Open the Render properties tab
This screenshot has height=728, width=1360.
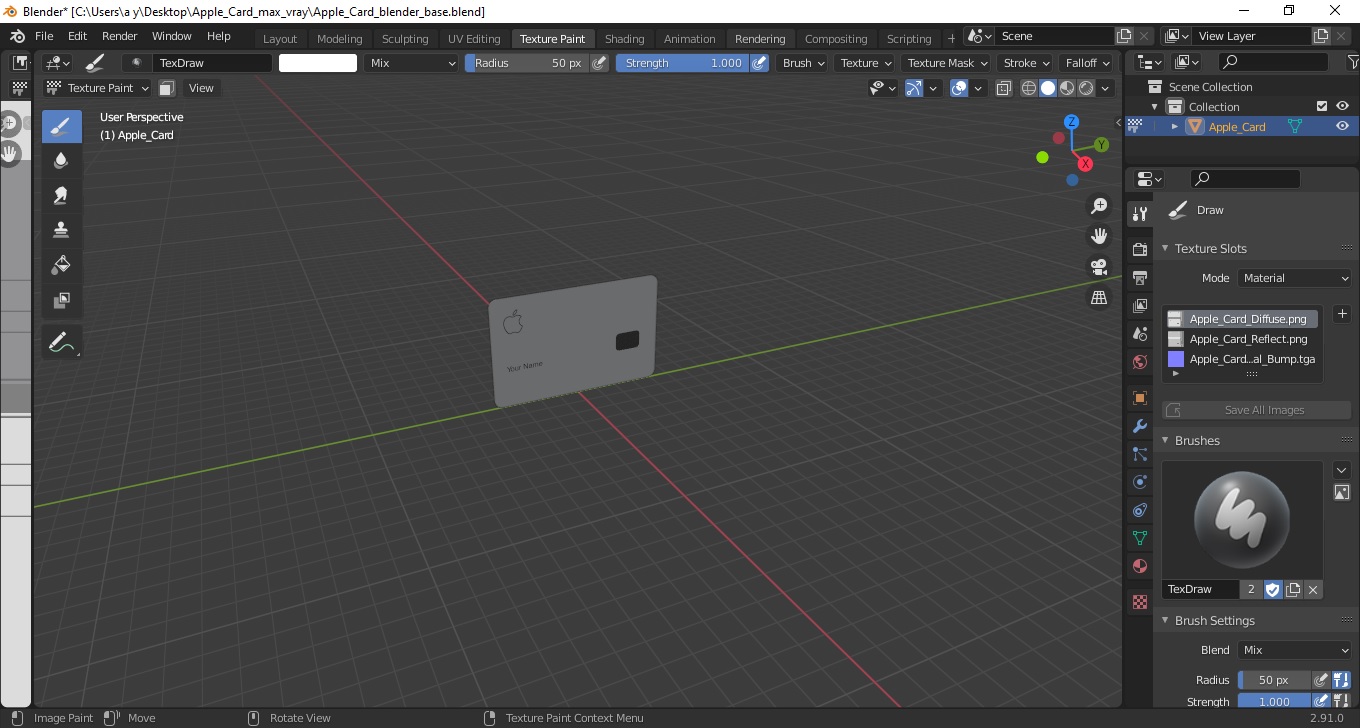pyautogui.click(x=1139, y=249)
